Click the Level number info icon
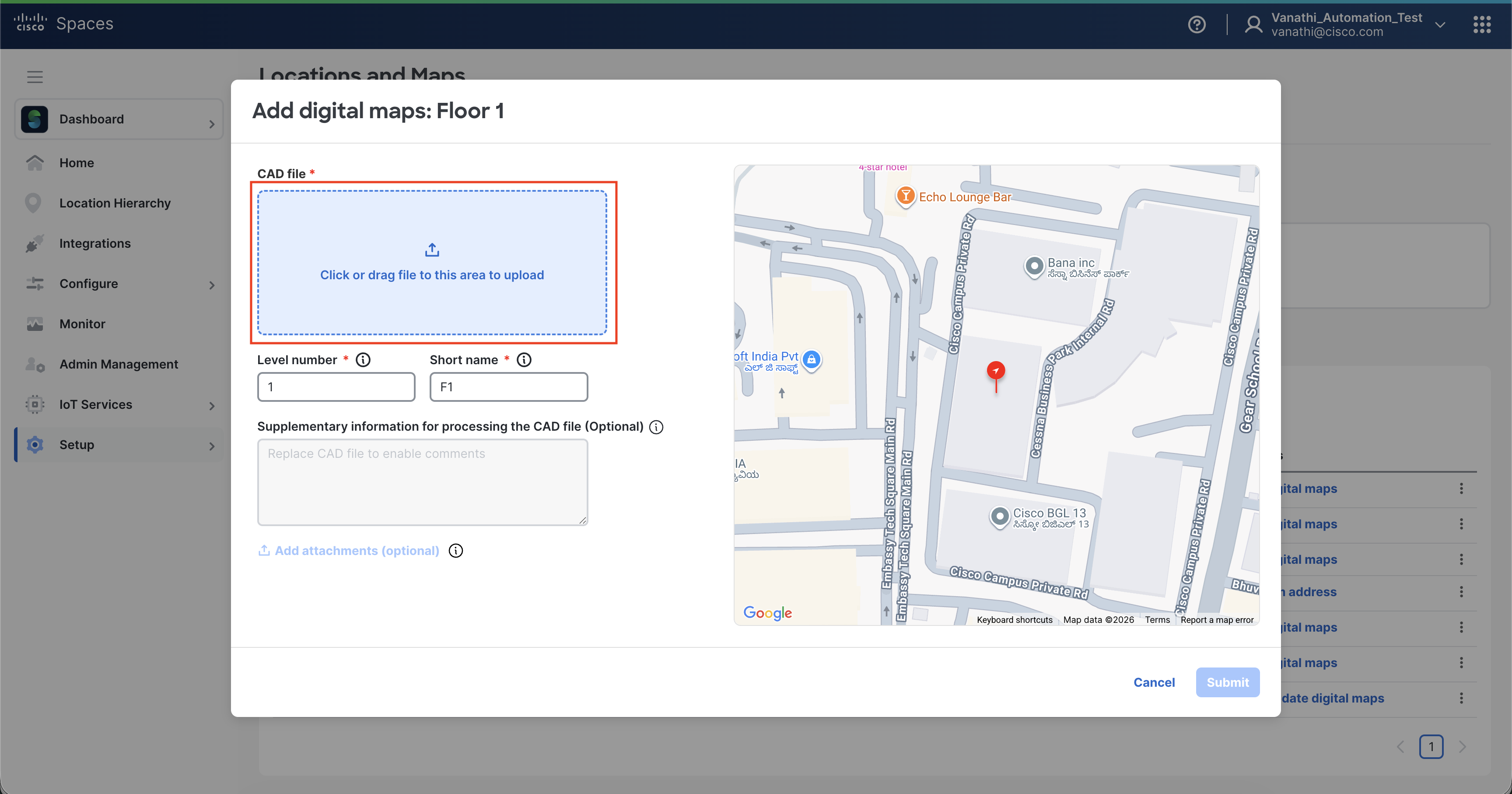The height and width of the screenshot is (794, 1512). point(363,360)
